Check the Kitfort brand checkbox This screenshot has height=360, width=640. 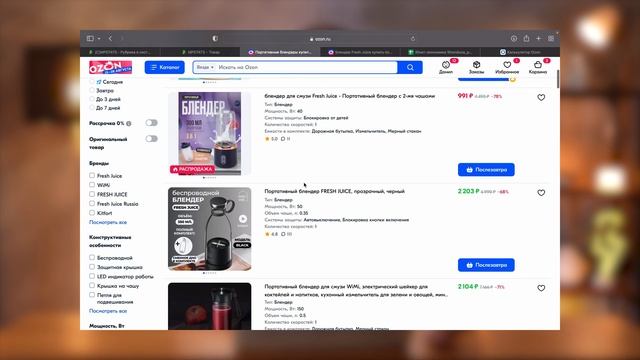[92, 213]
